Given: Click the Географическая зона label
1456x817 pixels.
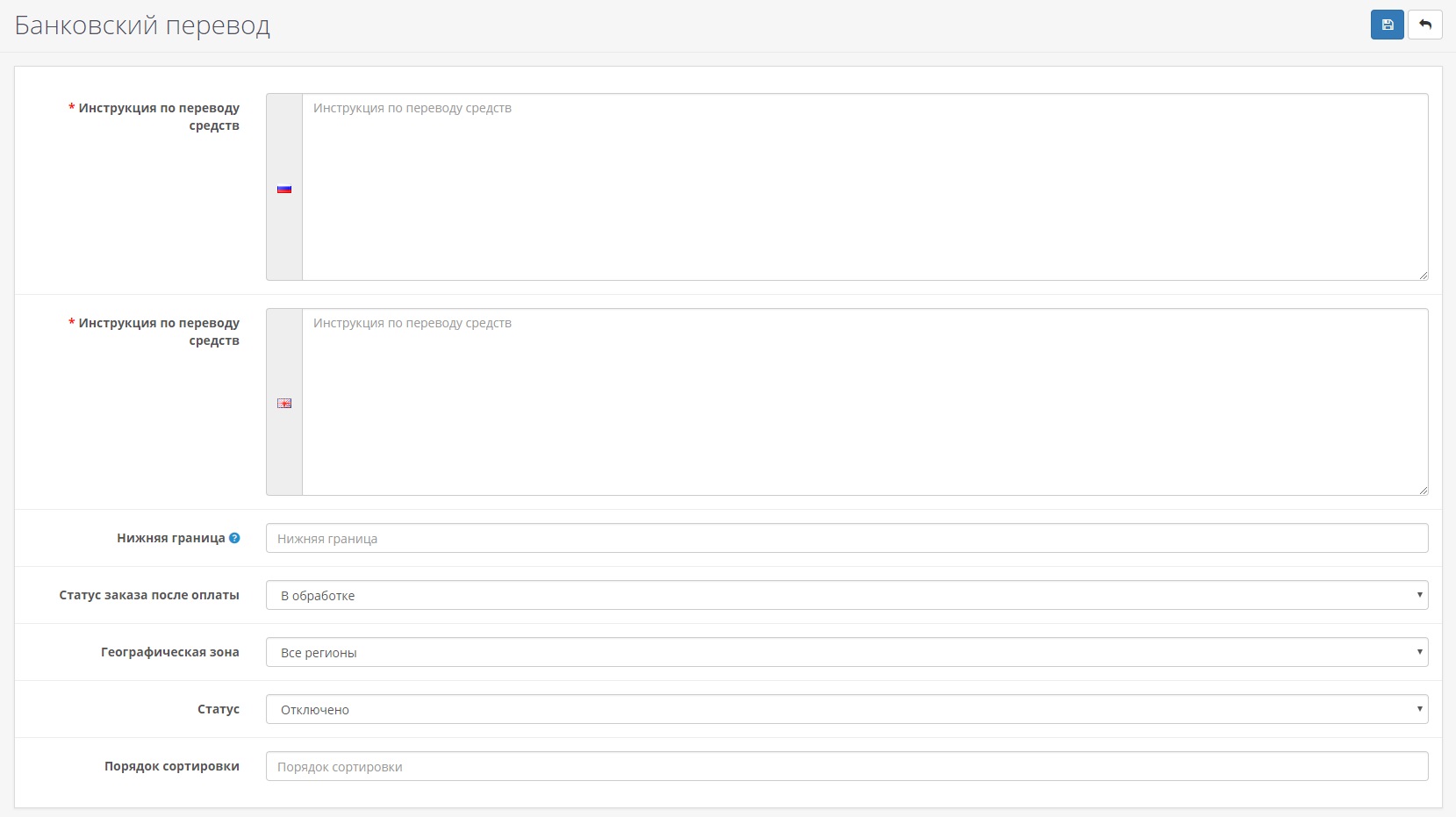Looking at the screenshot, I should (x=169, y=652).
